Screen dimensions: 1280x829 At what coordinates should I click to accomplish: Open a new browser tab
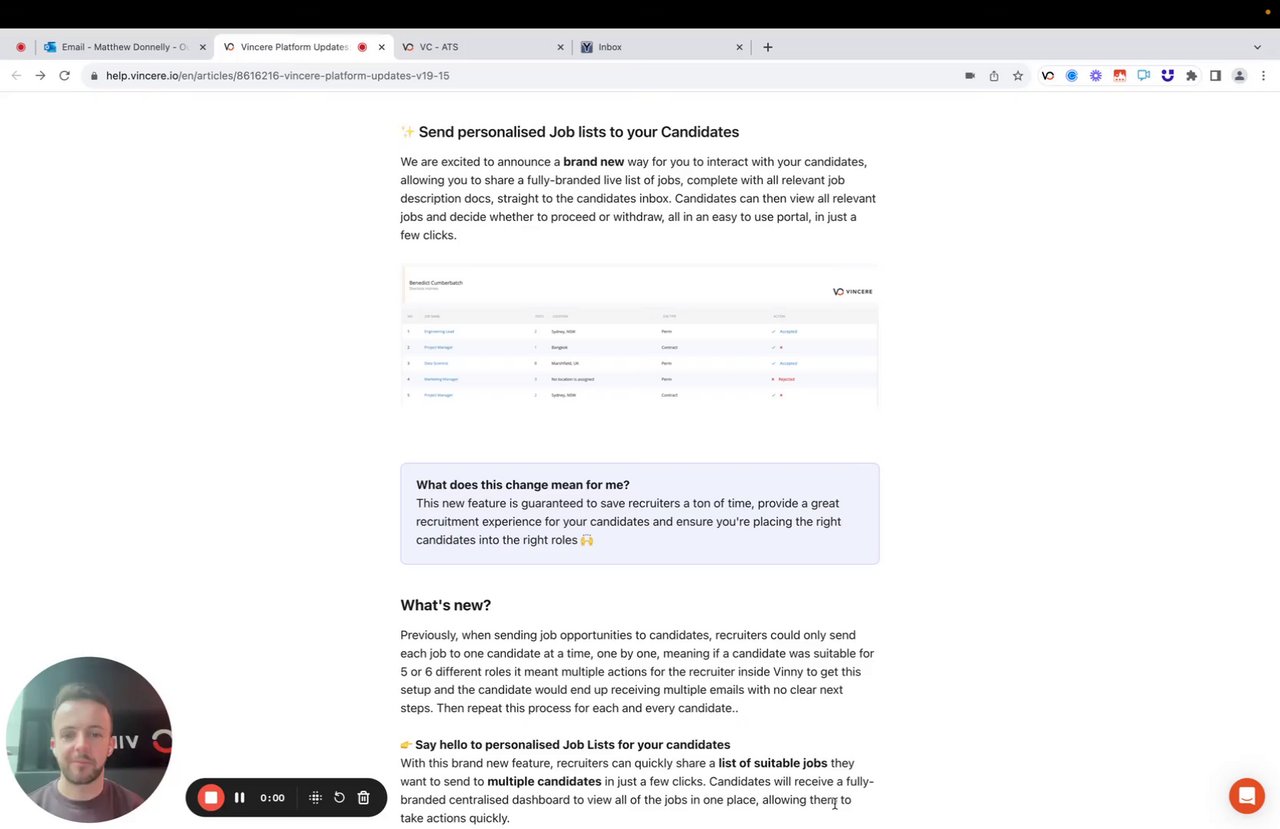click(x=767, y=47)
